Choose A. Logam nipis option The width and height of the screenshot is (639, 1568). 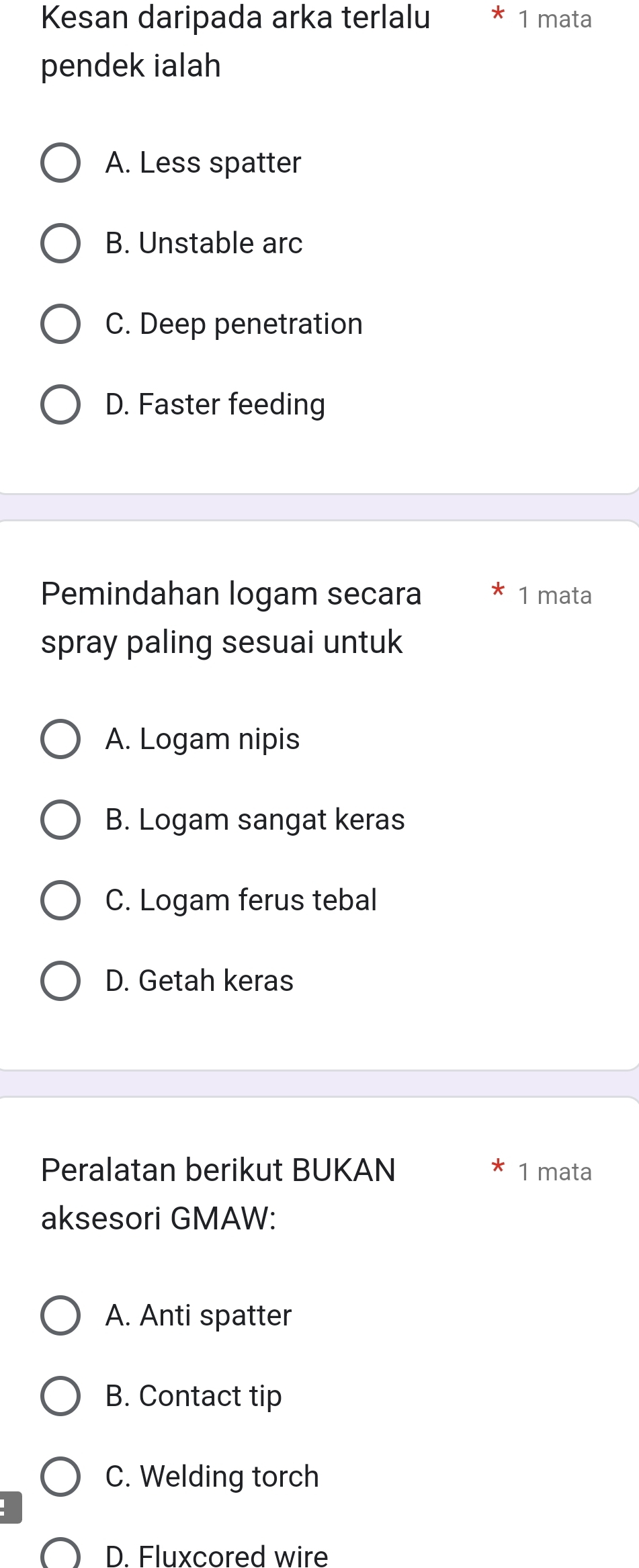[x=60, y=739]
